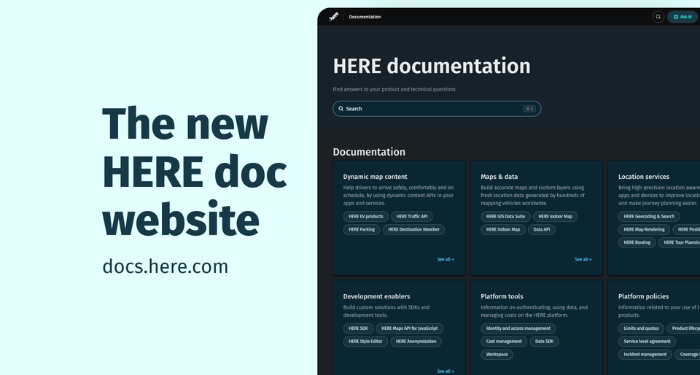Open HERE Parking chip

coord(362,229)
